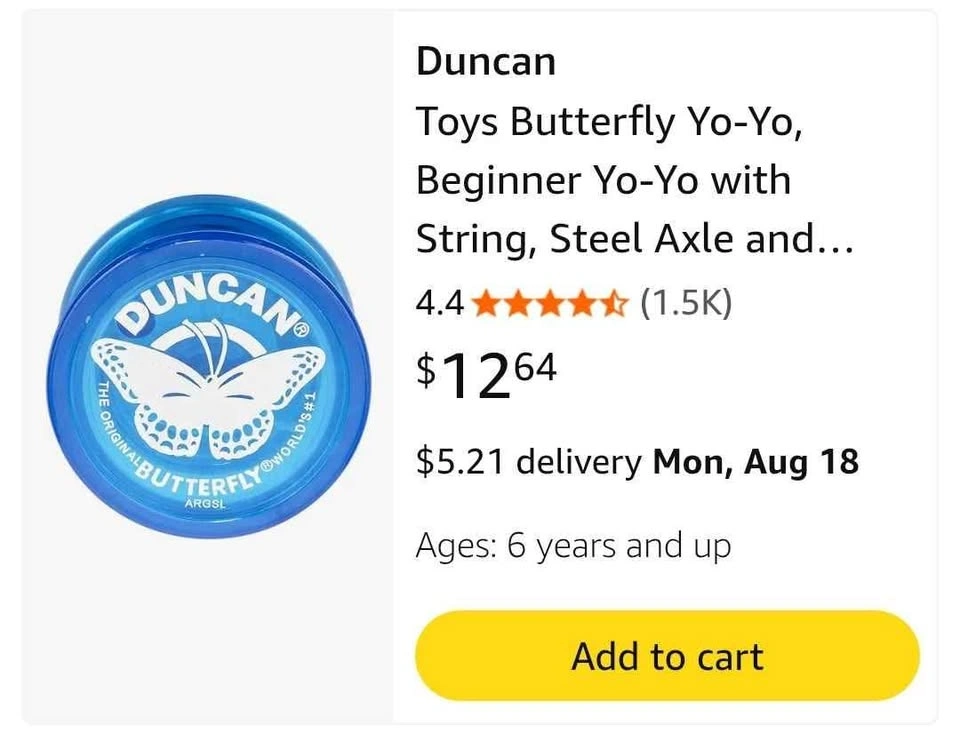Click the title's truncation ellipsis after Axle and
Image resolution: width=960 pixels, height=741 pixels.
[x=836, y=240]
